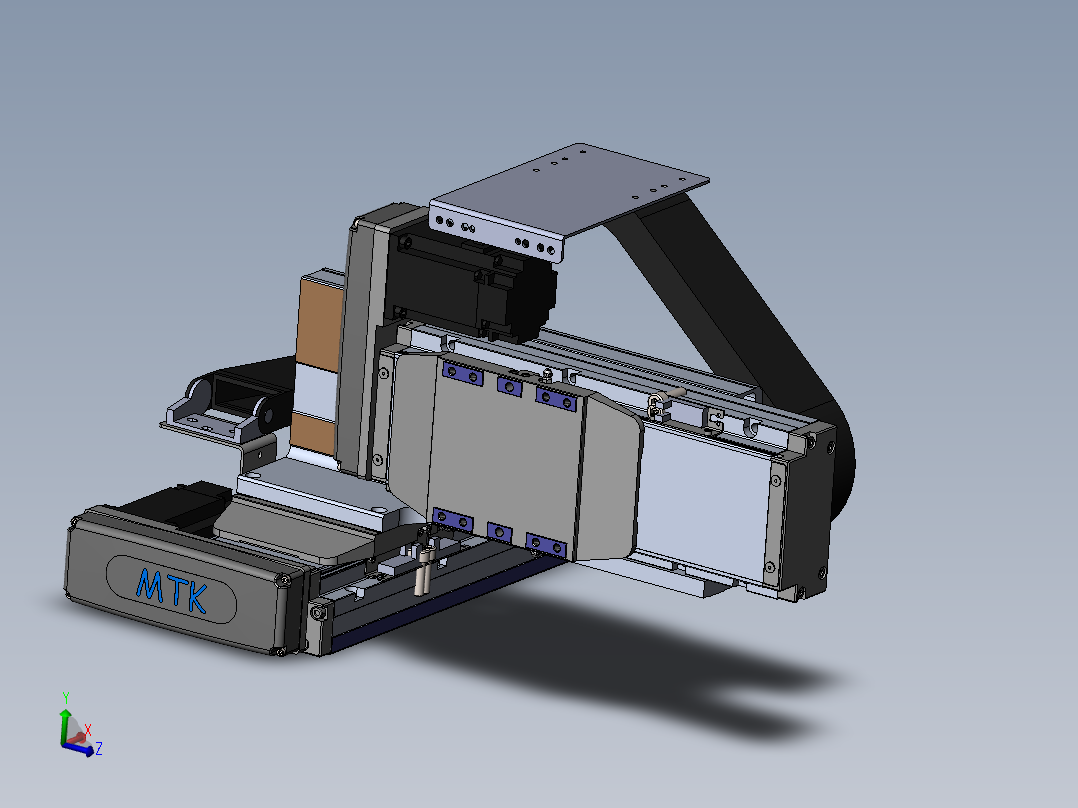Click the green Y axis arrow of the triad
Viewport: 1078px width, 808px height.
tap(65, 725)
